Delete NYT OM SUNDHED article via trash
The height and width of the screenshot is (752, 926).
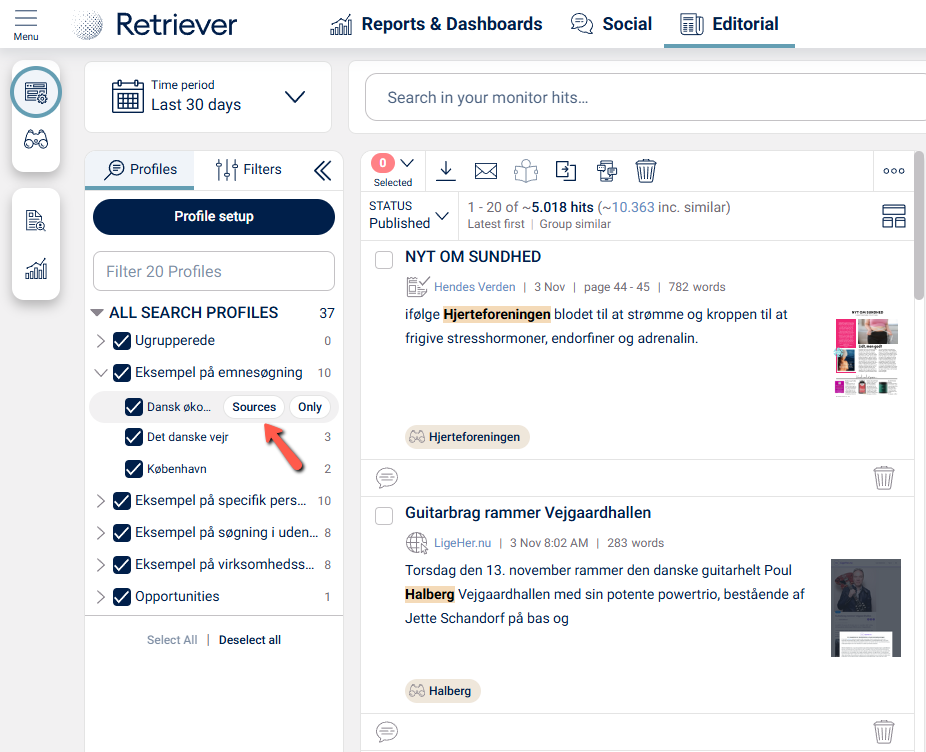pos(883,477)
